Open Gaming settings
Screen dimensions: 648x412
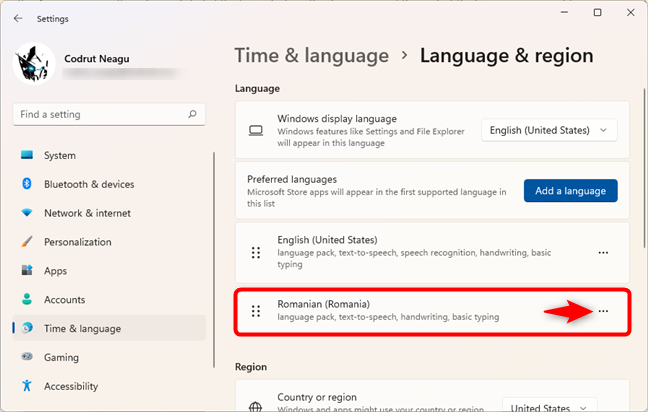110,357
